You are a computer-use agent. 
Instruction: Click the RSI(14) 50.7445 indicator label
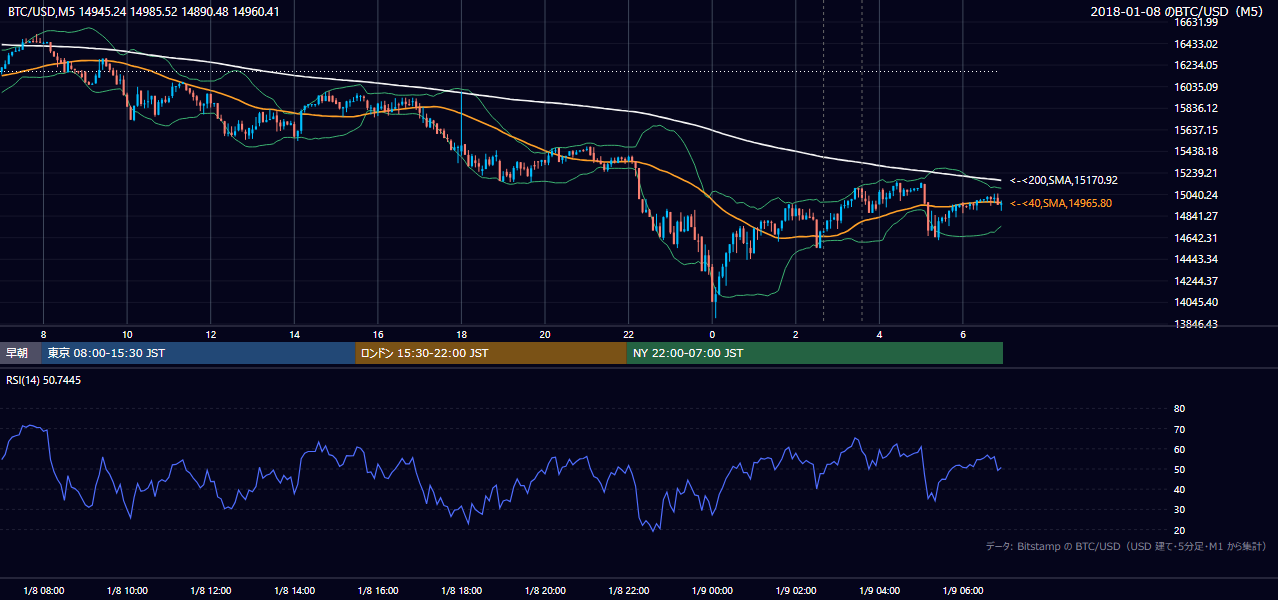point(44,381)
